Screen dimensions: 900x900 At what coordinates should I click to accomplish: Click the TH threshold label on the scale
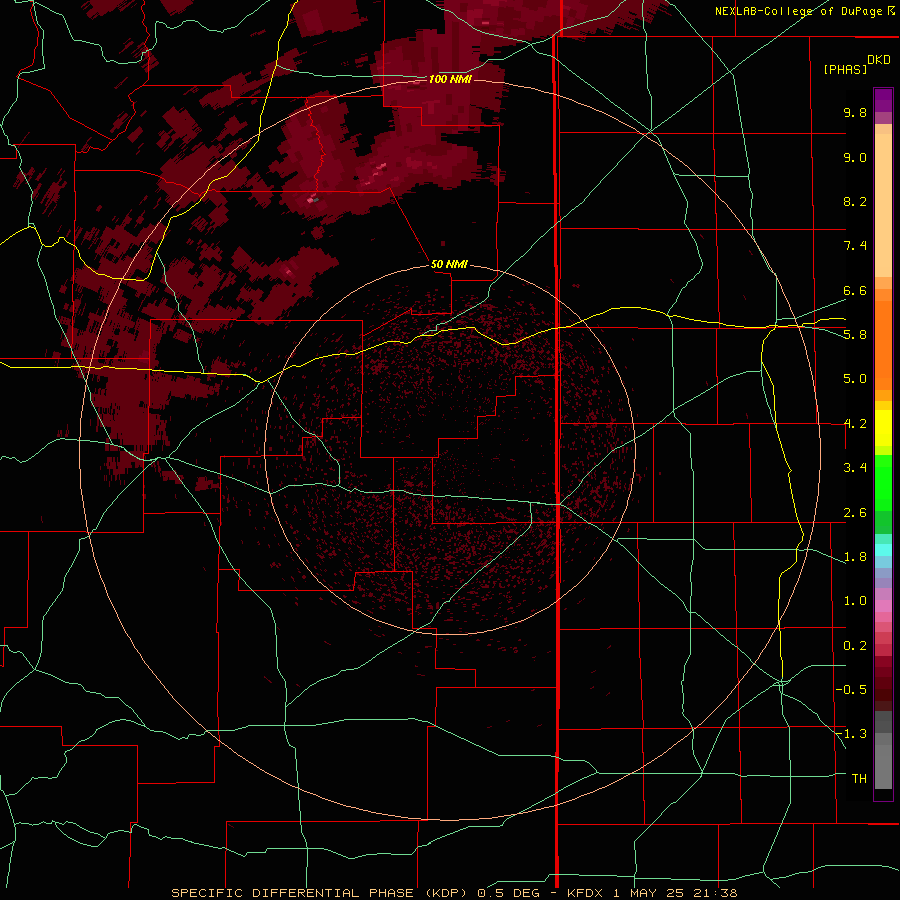tap(859, 779)
